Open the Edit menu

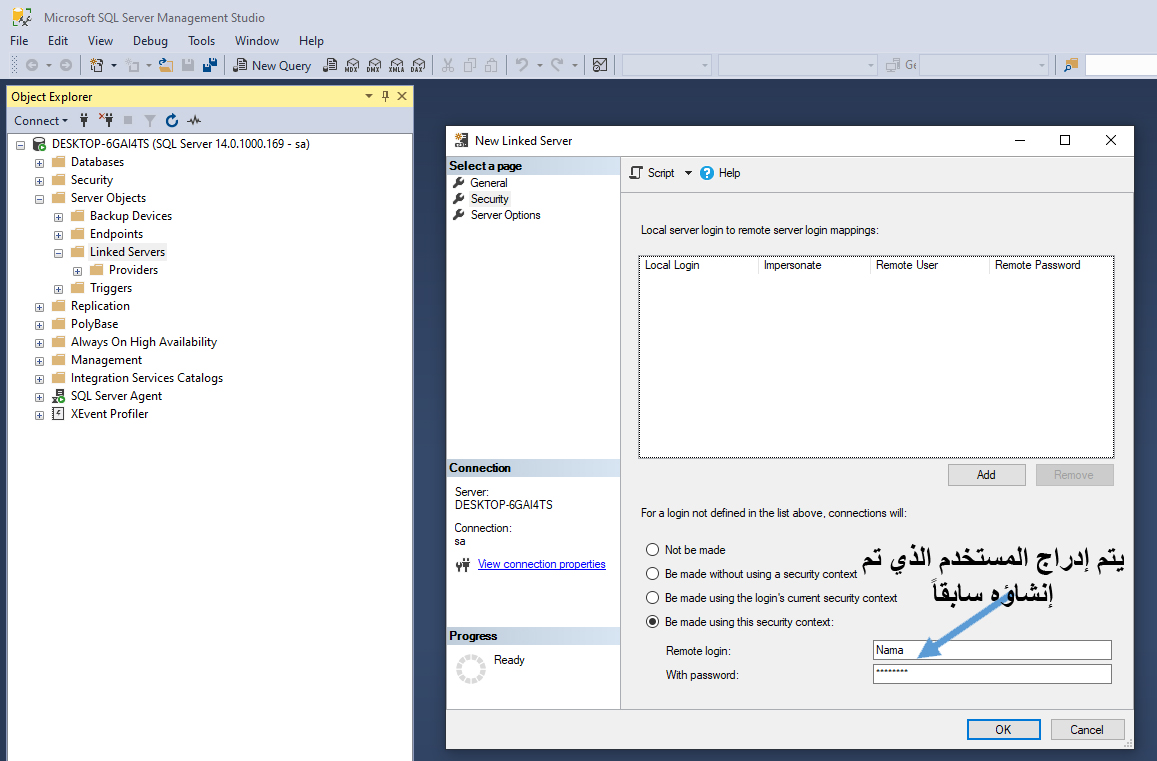58,41
